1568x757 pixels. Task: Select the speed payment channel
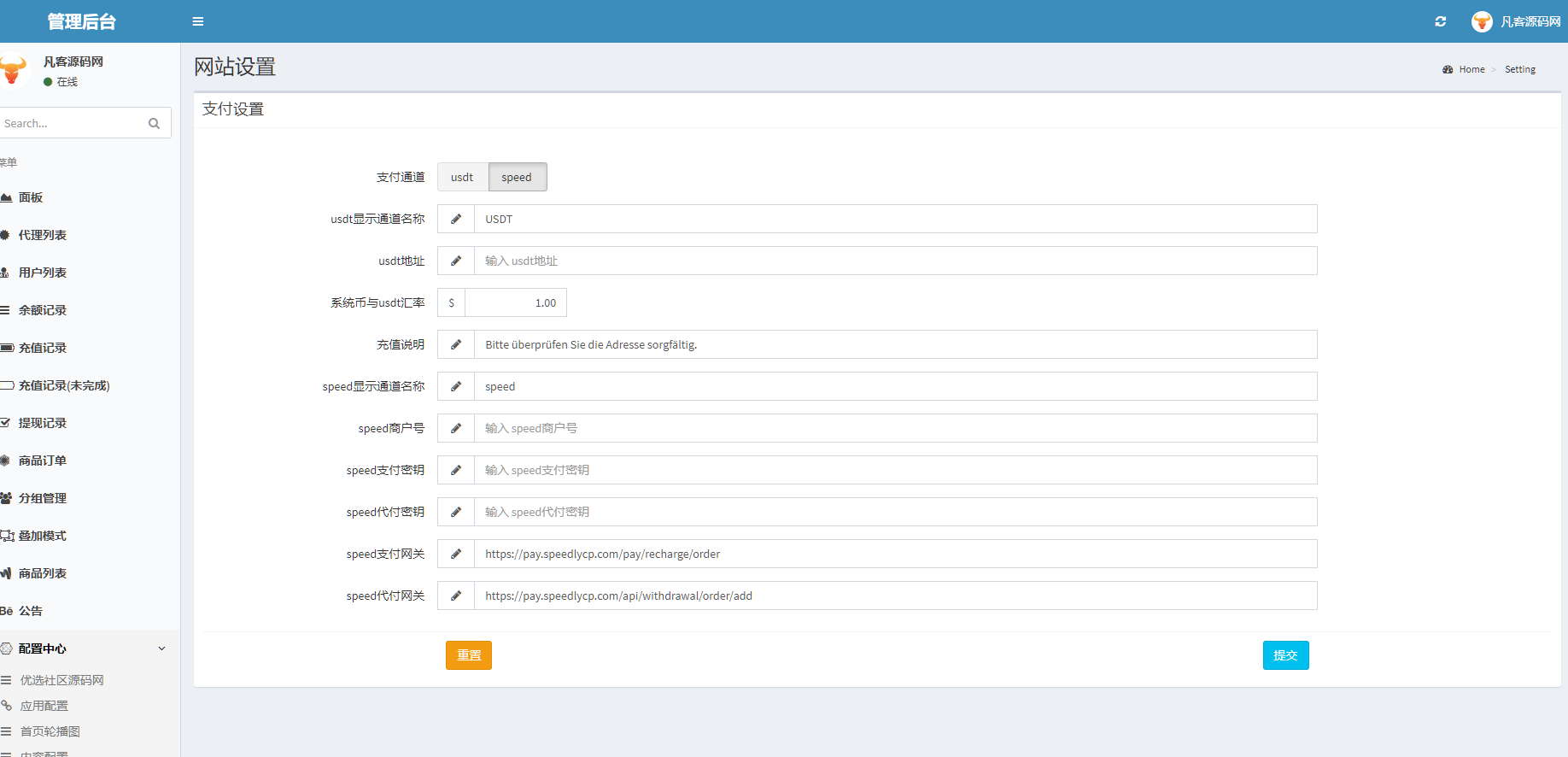[517, 177]
